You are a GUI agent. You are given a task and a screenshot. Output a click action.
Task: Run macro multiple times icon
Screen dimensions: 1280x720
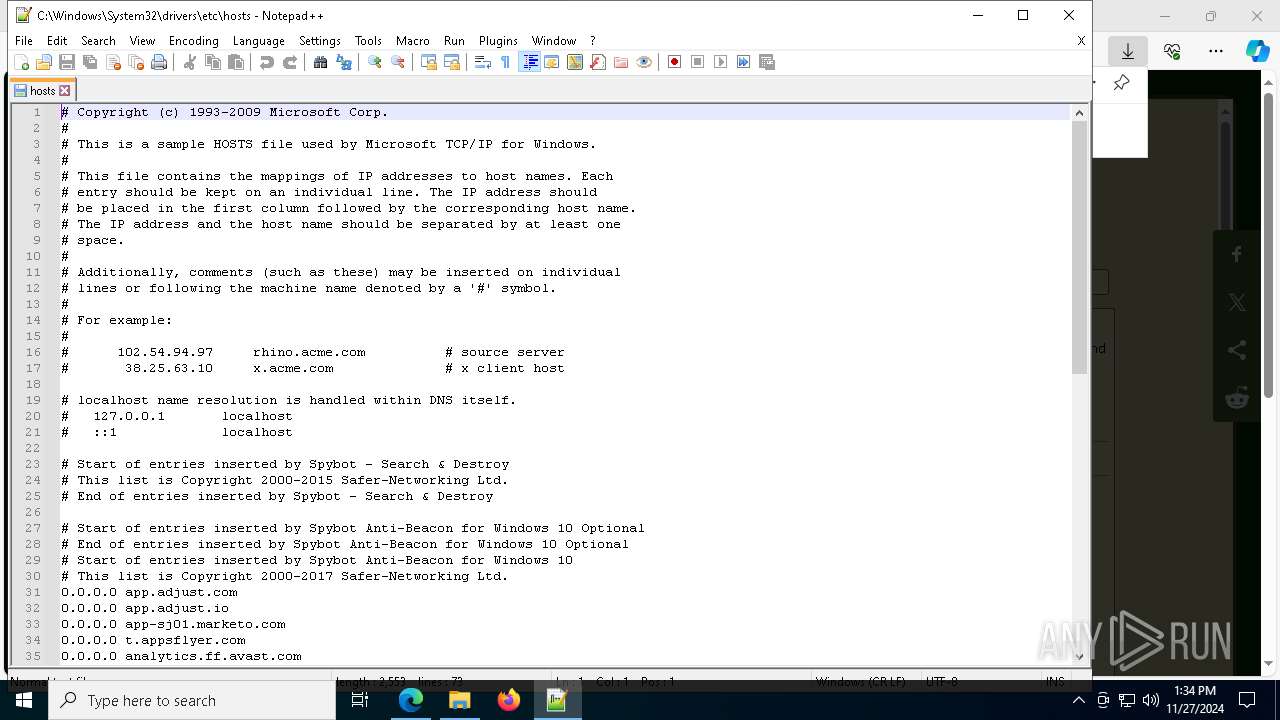click(744, 62)
